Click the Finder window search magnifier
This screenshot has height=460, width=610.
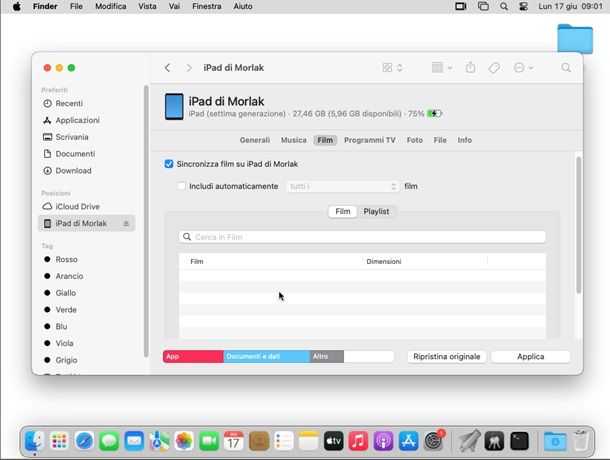566,68
